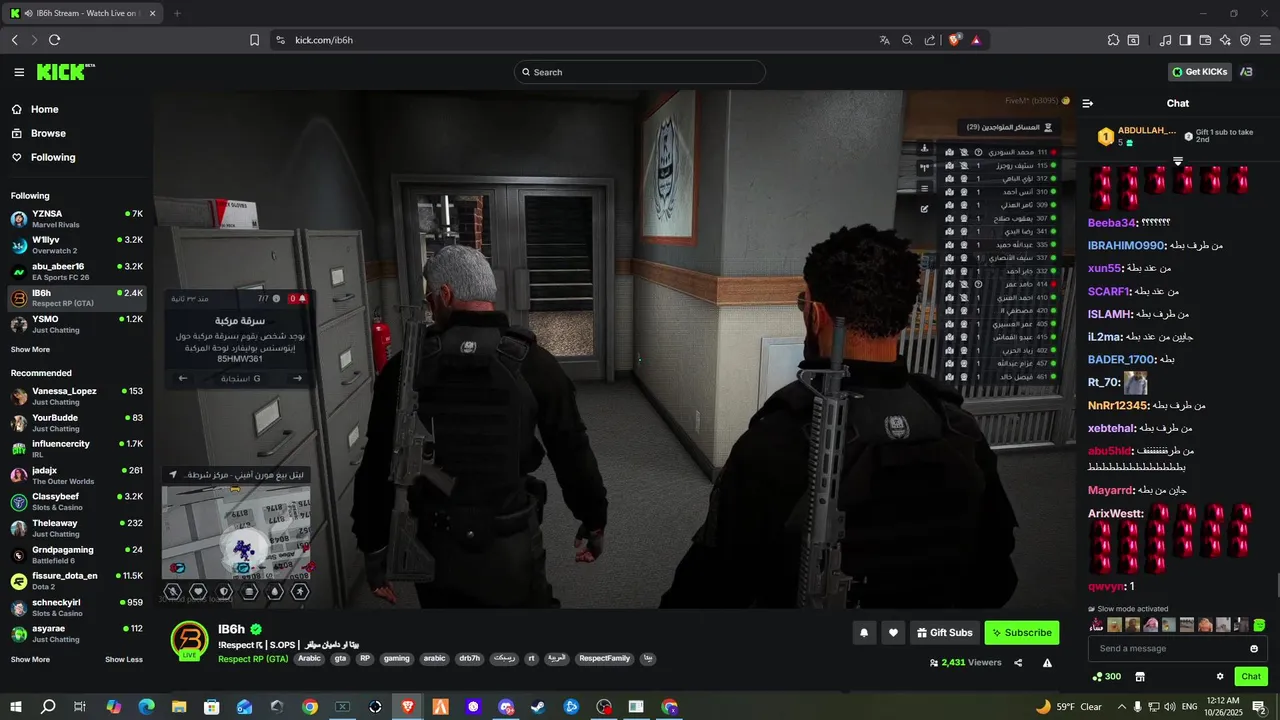Click the heart follow button
Screen dimensions: 1280x720
pos(893,632)
